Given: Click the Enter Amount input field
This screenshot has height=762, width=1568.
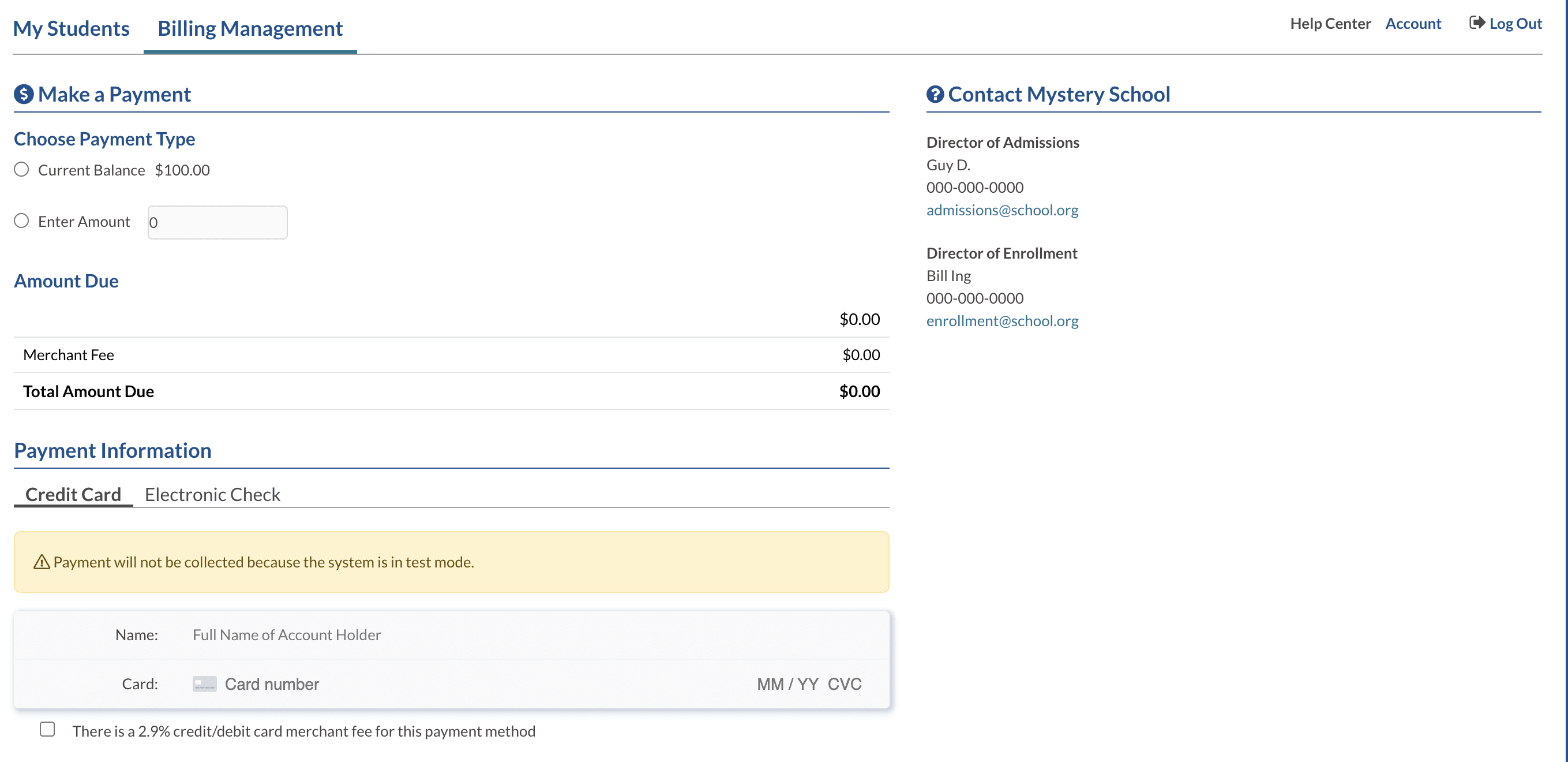Looking at the screenshot, I should tap(217, 222).
